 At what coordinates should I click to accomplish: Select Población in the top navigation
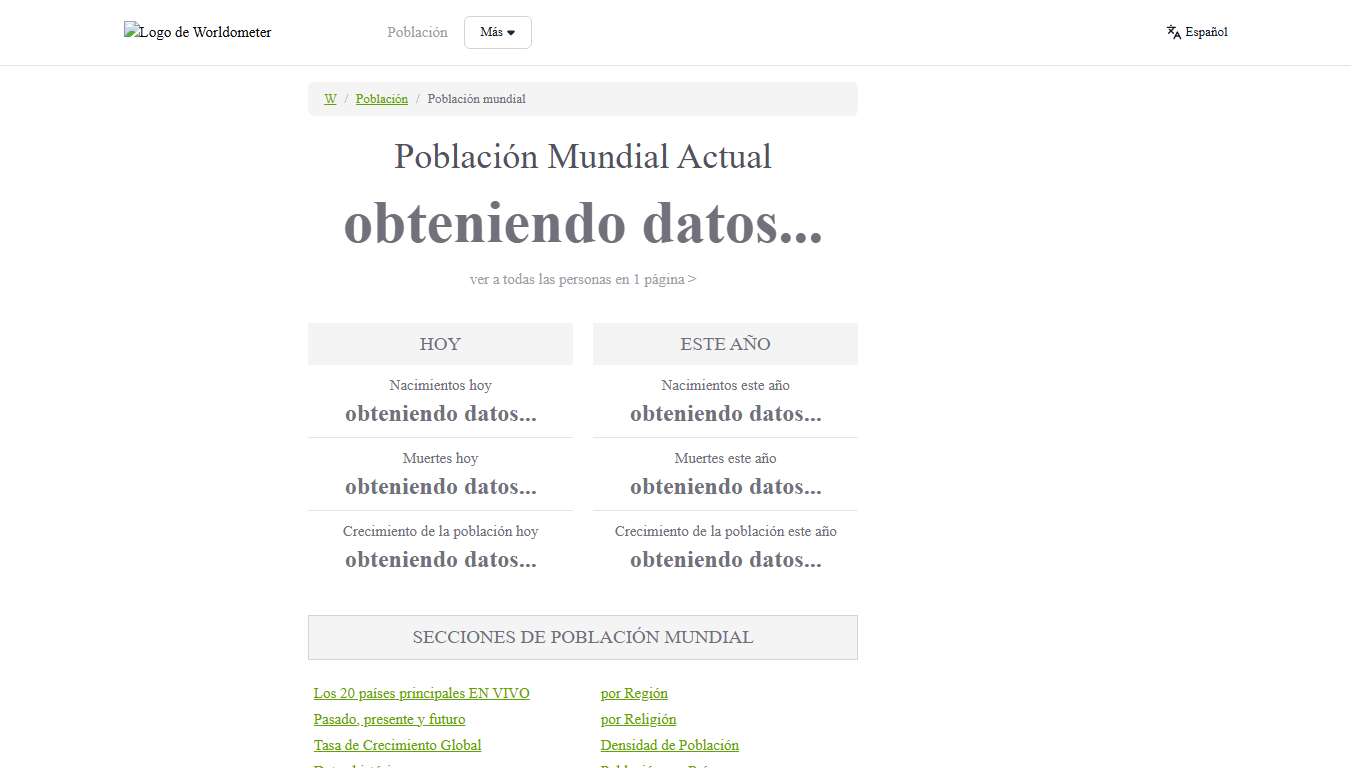(417, 31)
